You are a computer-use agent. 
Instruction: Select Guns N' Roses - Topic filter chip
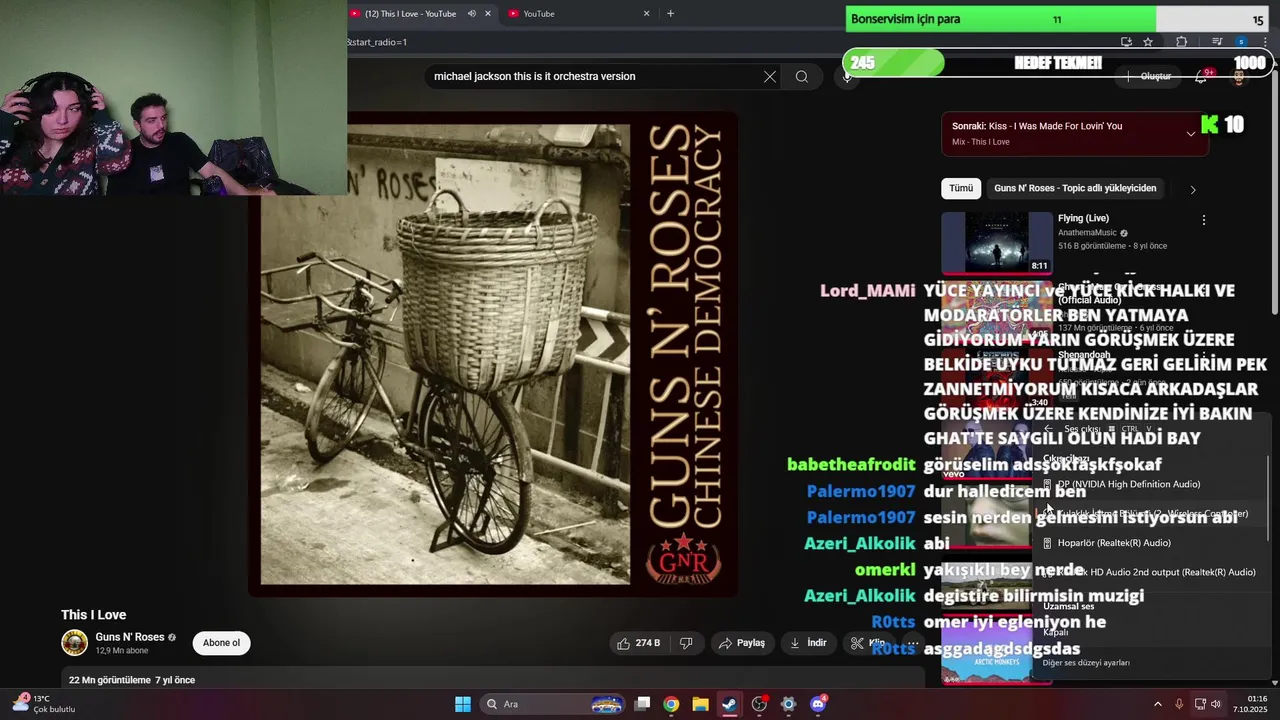pos(1075,188)
